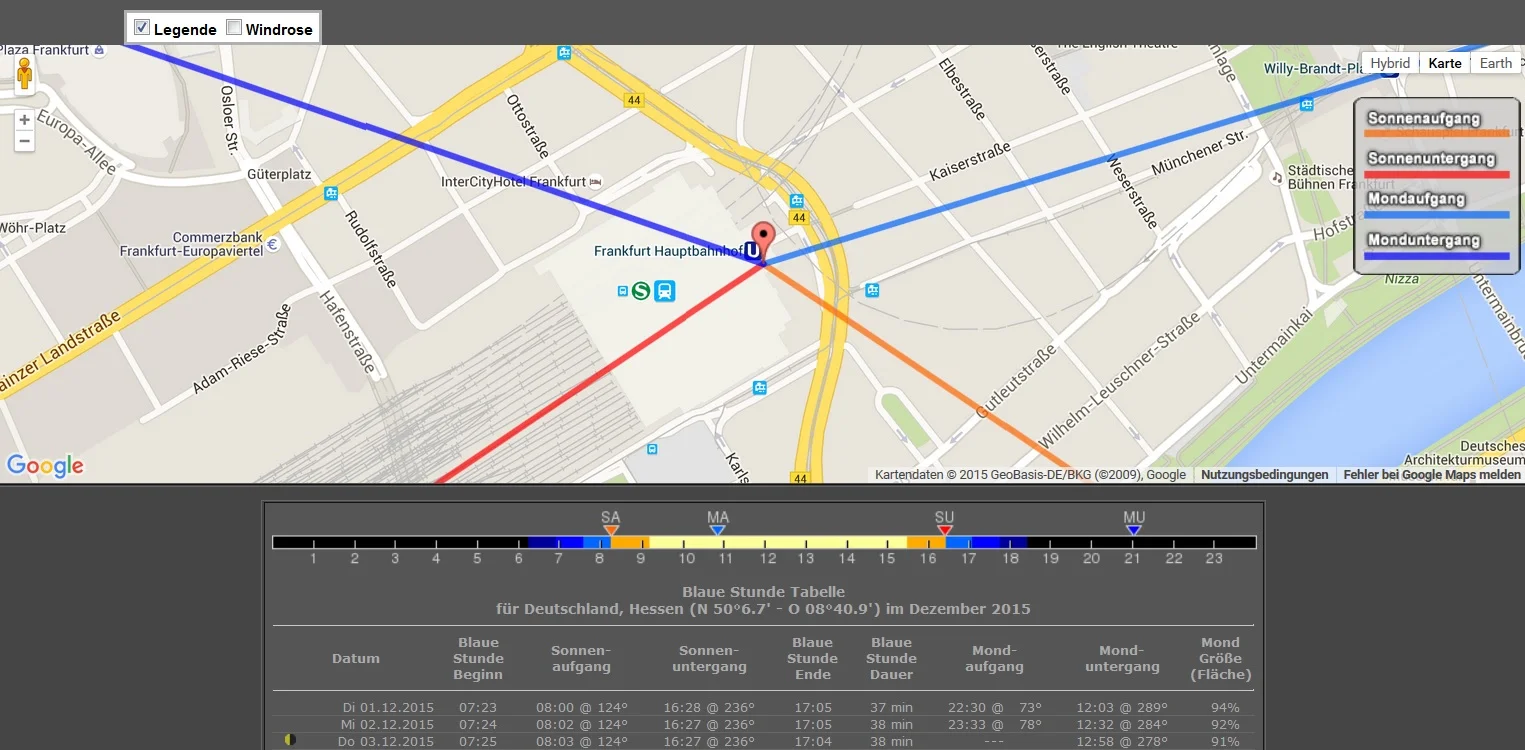Click the Sonnenaufgang column header
The image size is (1525, 750).
[580, 658]
